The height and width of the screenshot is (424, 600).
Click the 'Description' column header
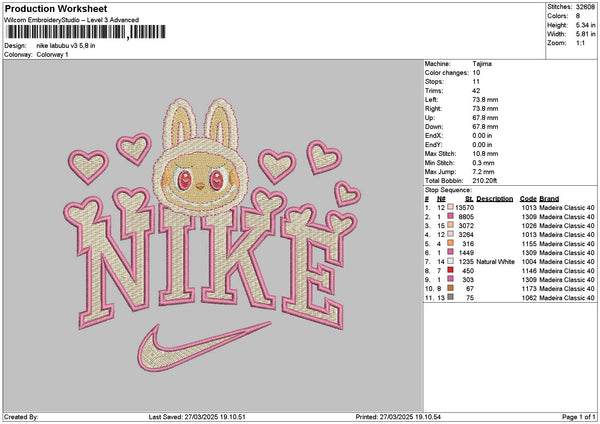[494, 199]
